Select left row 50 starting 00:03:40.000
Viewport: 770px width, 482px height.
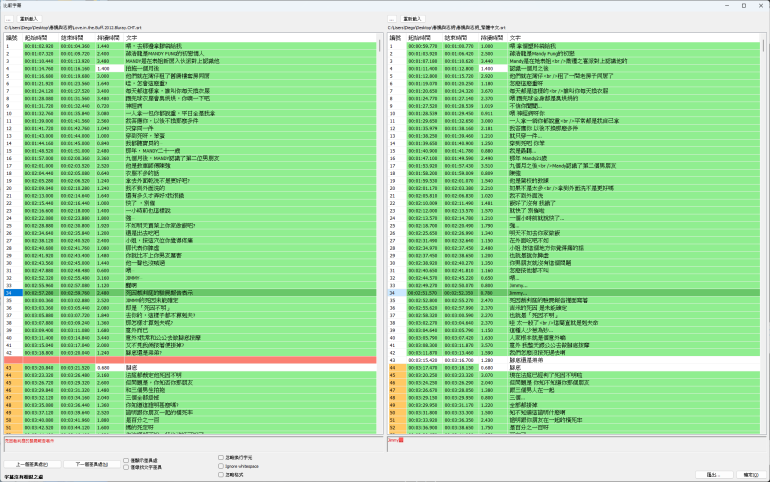pos(190,420)
